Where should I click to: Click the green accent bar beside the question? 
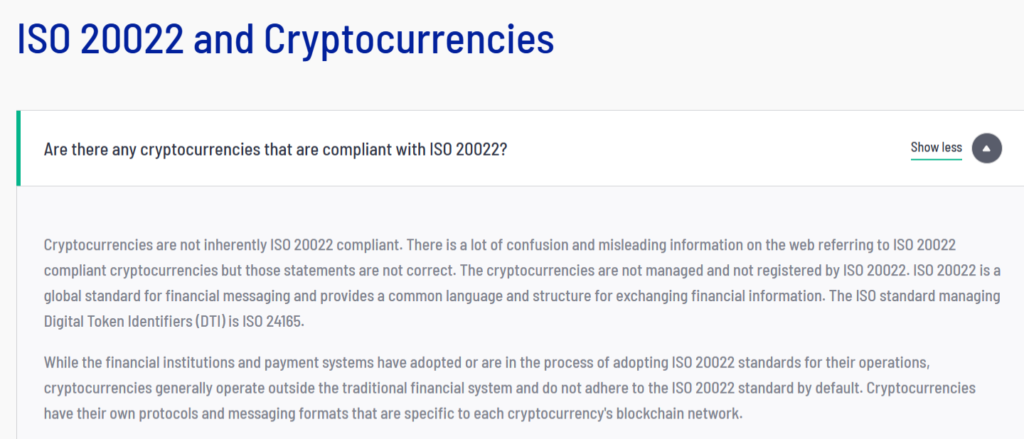pyautogui.click(x=18, y=148)
